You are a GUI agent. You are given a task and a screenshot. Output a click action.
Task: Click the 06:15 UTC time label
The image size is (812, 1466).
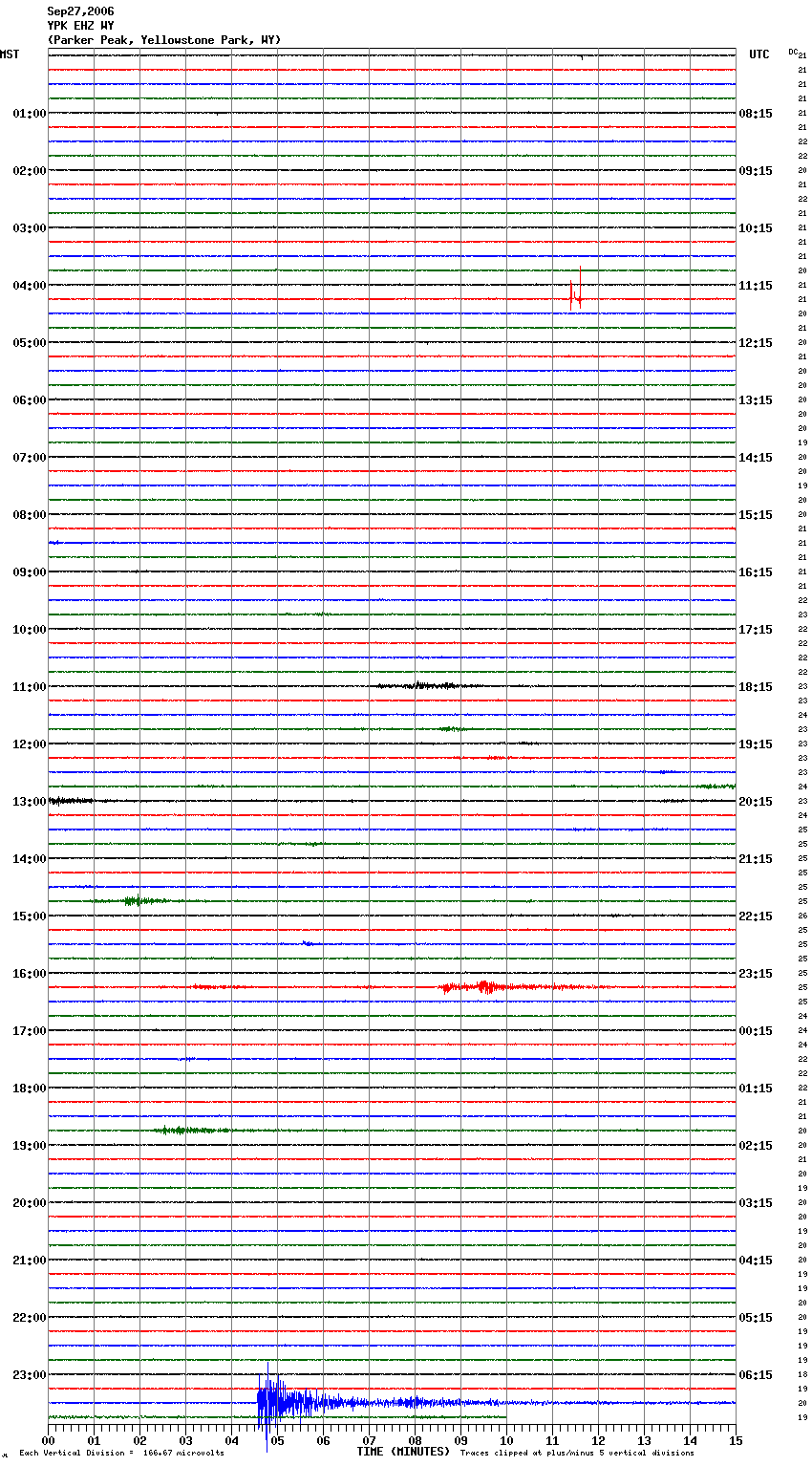[x=756, y=1375]
